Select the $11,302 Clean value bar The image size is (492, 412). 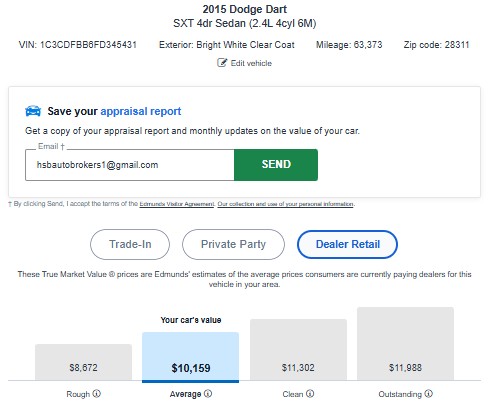pos(298,349)
